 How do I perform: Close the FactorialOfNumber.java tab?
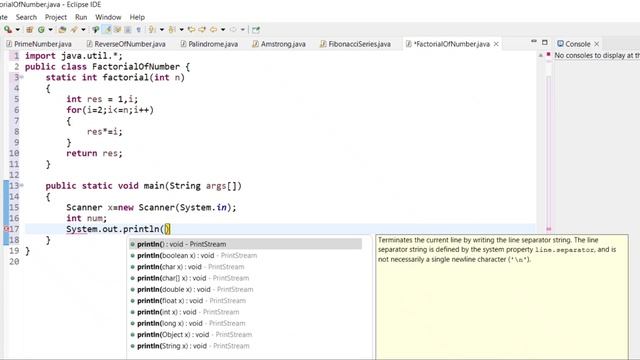[496, 44]
